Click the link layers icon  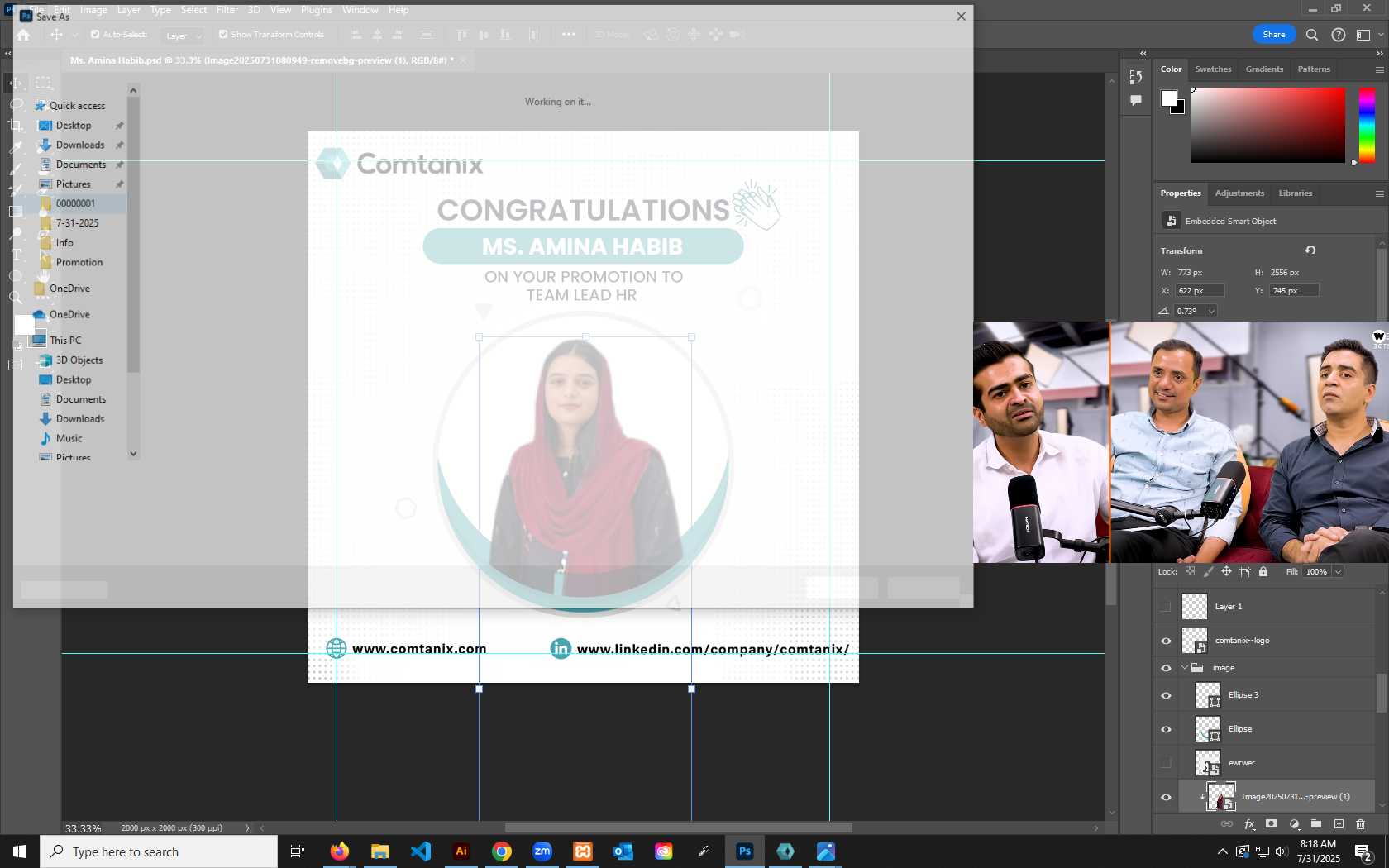coord(1227,824)
